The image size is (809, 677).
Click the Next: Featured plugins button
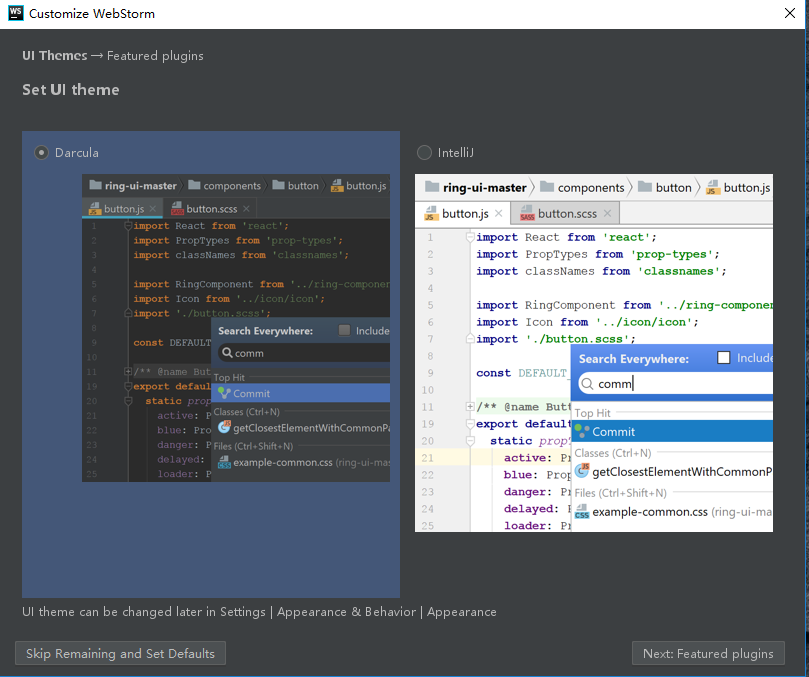coord(708,653)
